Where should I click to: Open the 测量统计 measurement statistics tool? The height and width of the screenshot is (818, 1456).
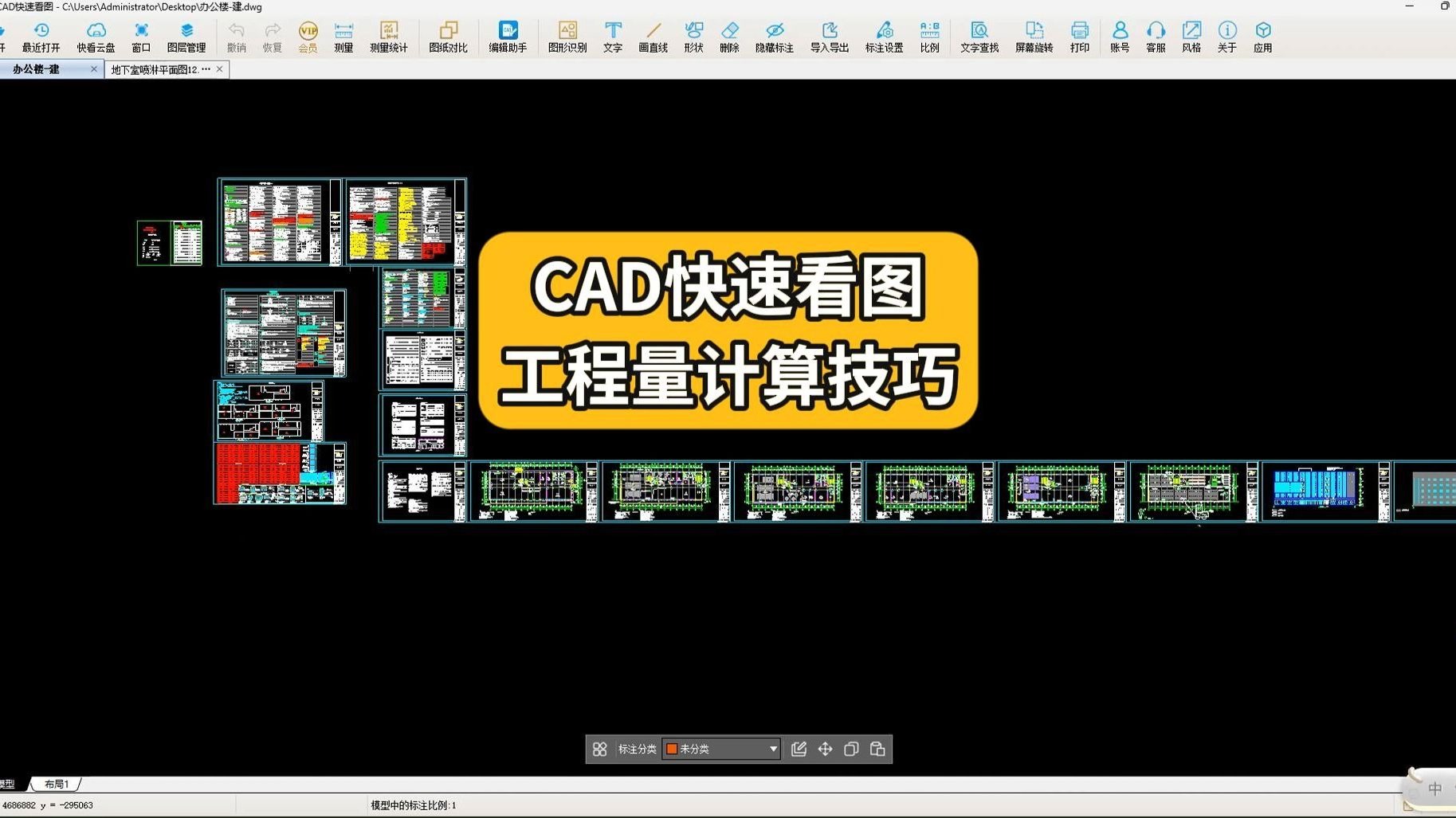tap(390, 36)
